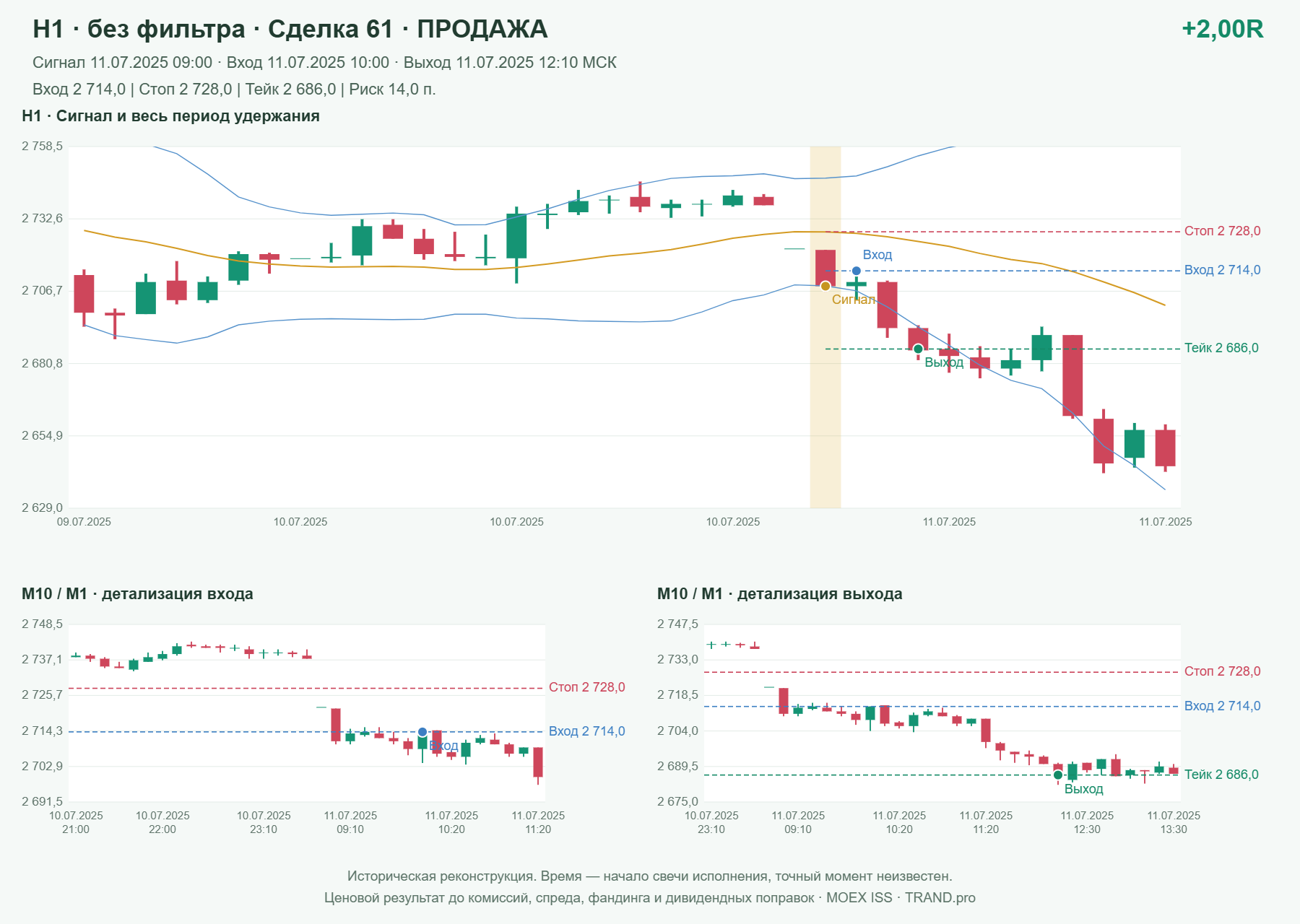Click the 2 758,5 price axis label on the H1 chart
Image resolution: width=1300 pixels, height=924 pixels.
[x=43, y=147]
